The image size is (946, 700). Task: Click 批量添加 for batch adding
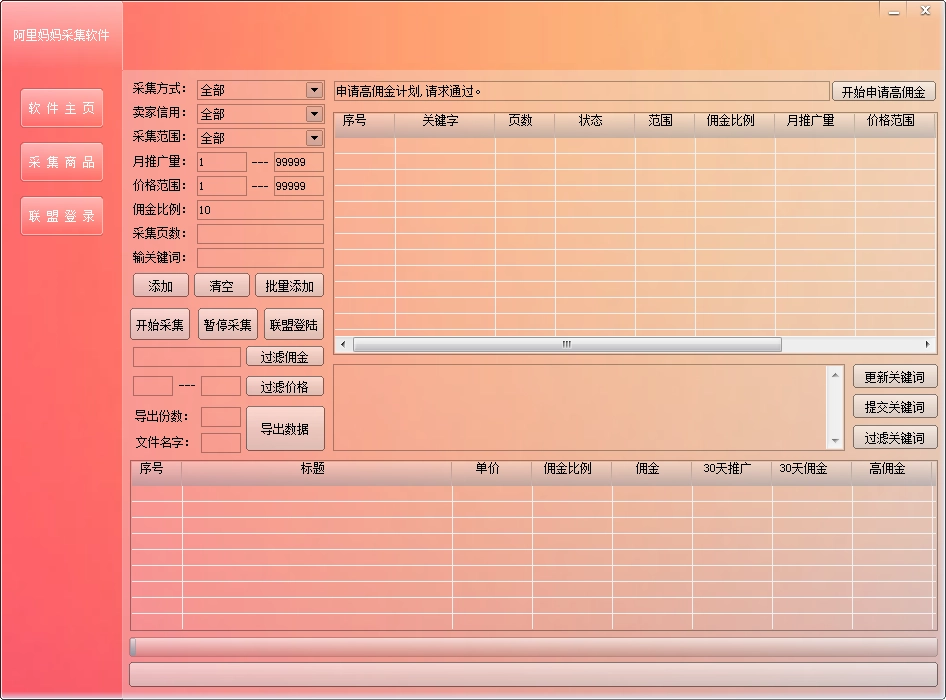pos(290,285)
